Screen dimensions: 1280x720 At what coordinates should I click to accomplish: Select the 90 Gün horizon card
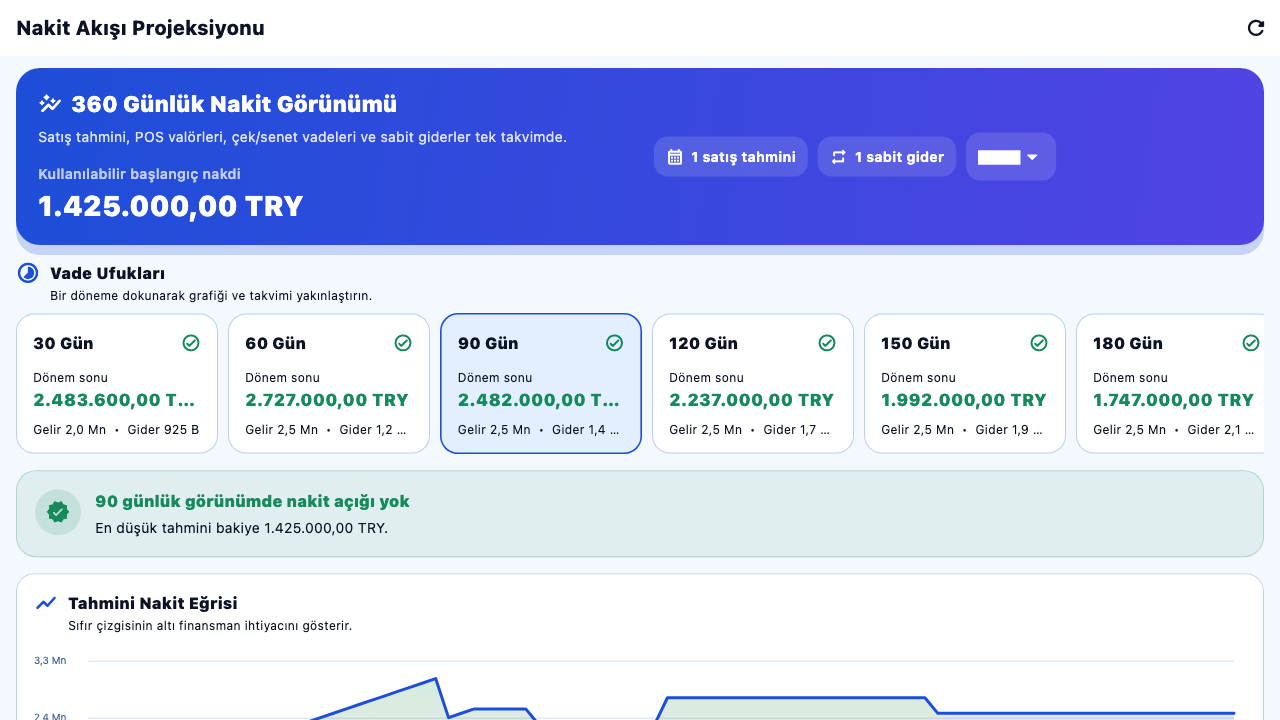541,384
